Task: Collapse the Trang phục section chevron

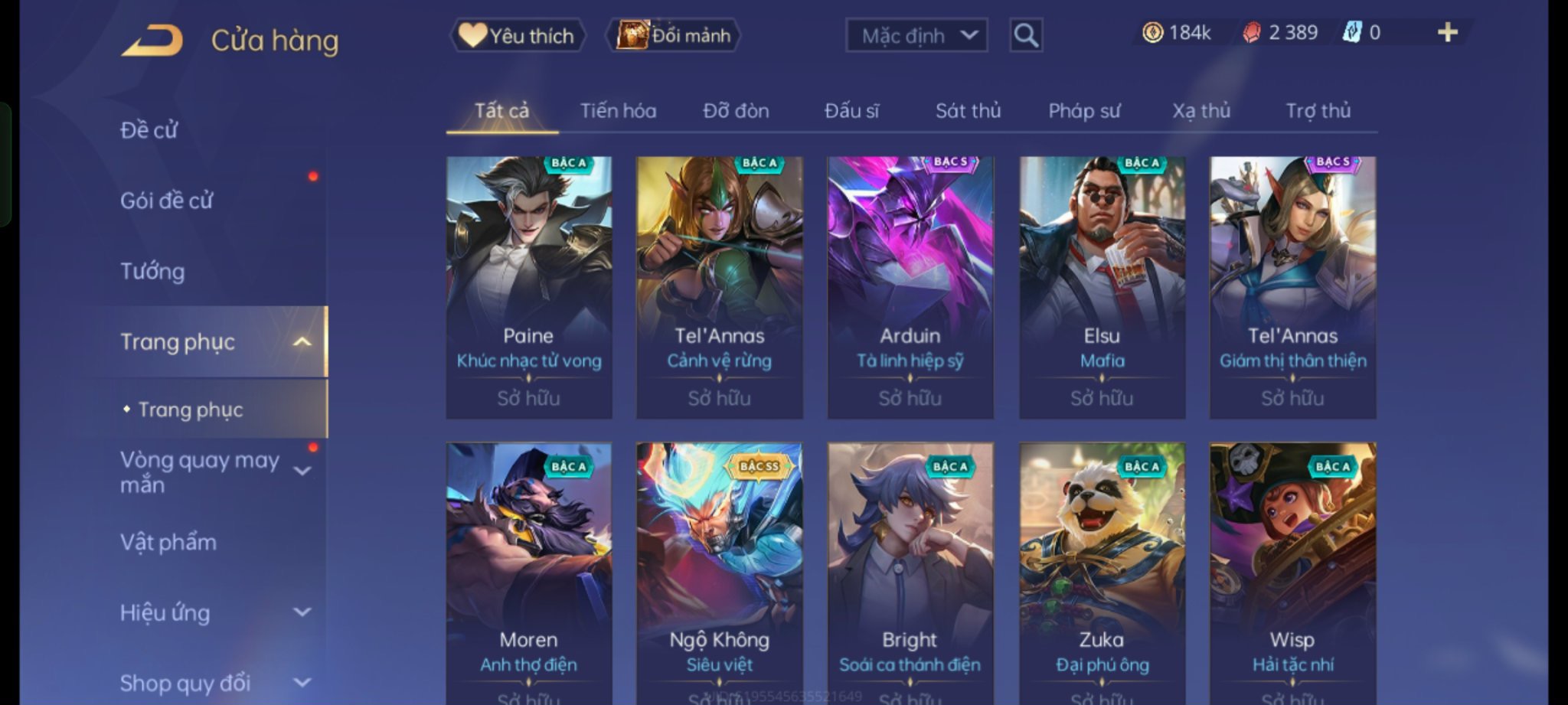Action: tap(302, 341)
